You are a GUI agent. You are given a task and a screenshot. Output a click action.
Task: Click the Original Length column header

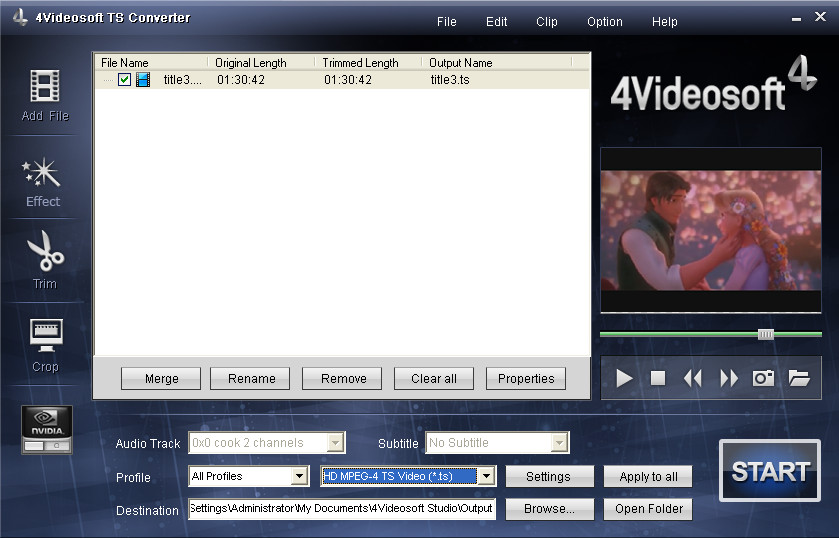pyautogui.click(x=261, y=63)
